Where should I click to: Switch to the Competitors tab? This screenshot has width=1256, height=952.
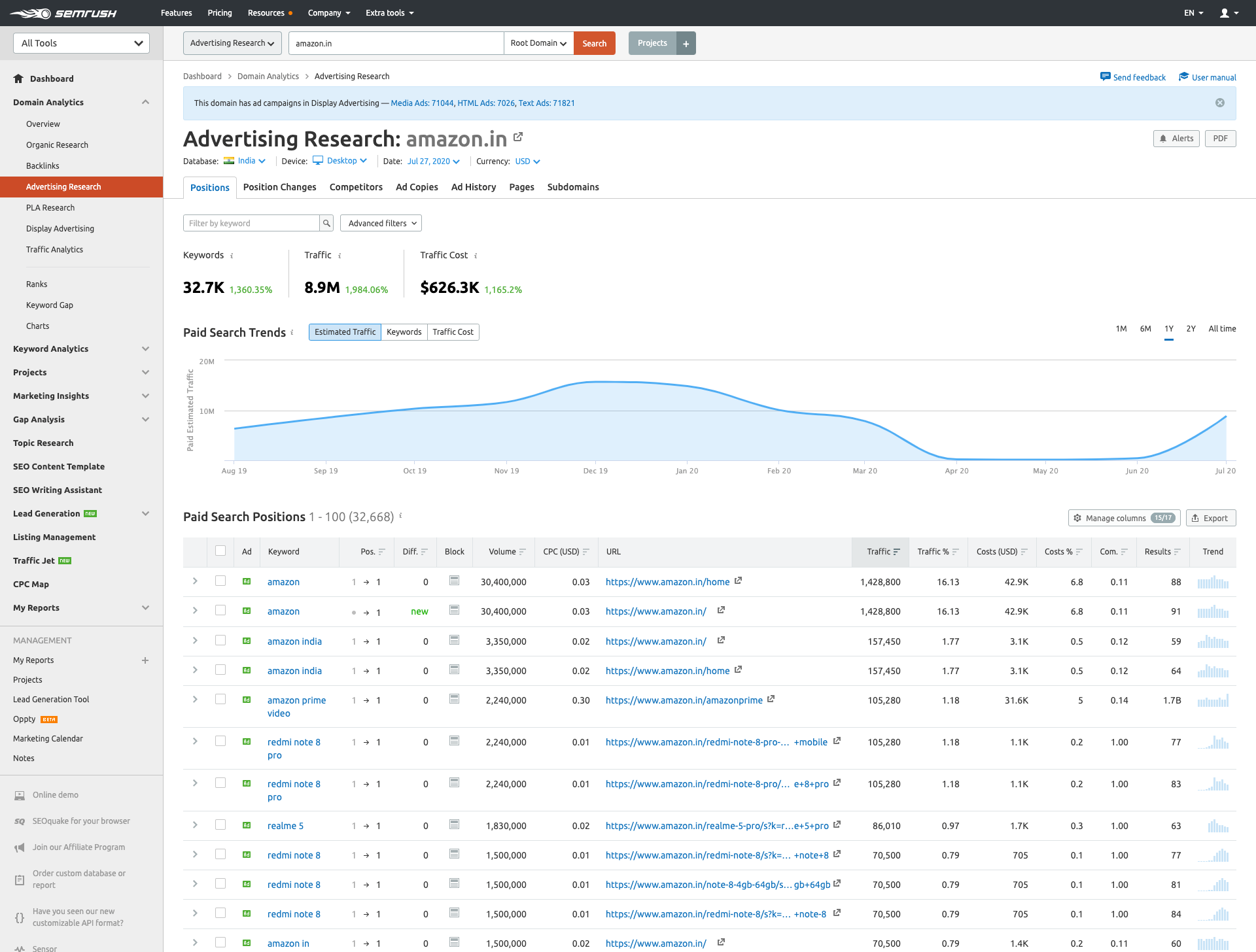coord(356,187)
